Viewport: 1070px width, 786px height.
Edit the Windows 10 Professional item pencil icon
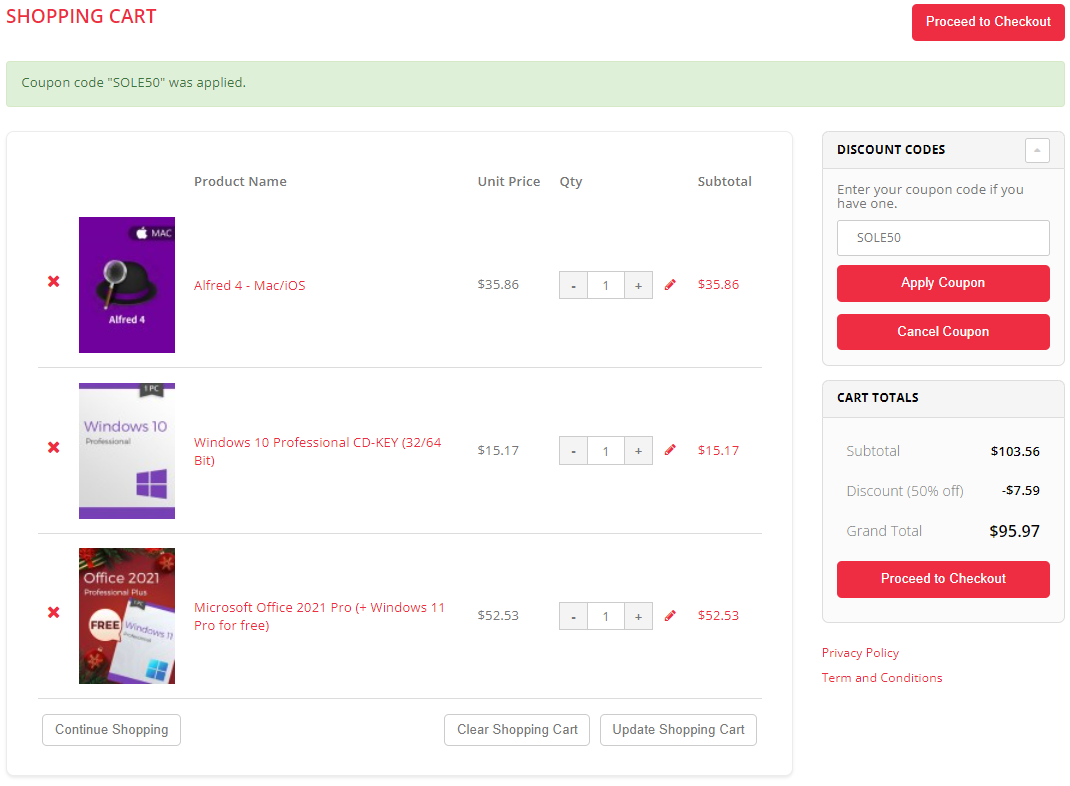[670, 450]
